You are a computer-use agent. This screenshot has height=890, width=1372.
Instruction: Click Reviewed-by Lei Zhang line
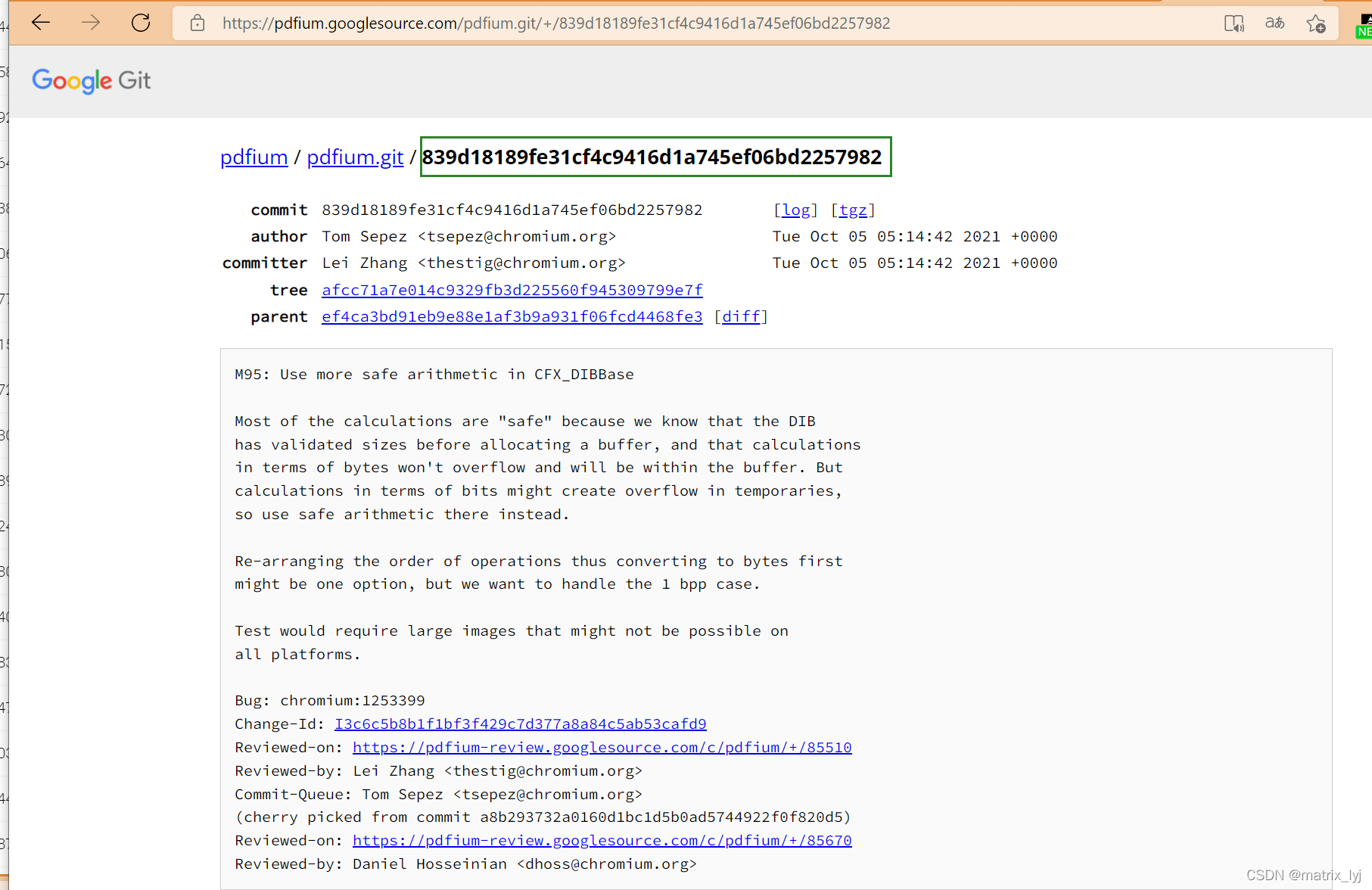[x=439, y=770]
